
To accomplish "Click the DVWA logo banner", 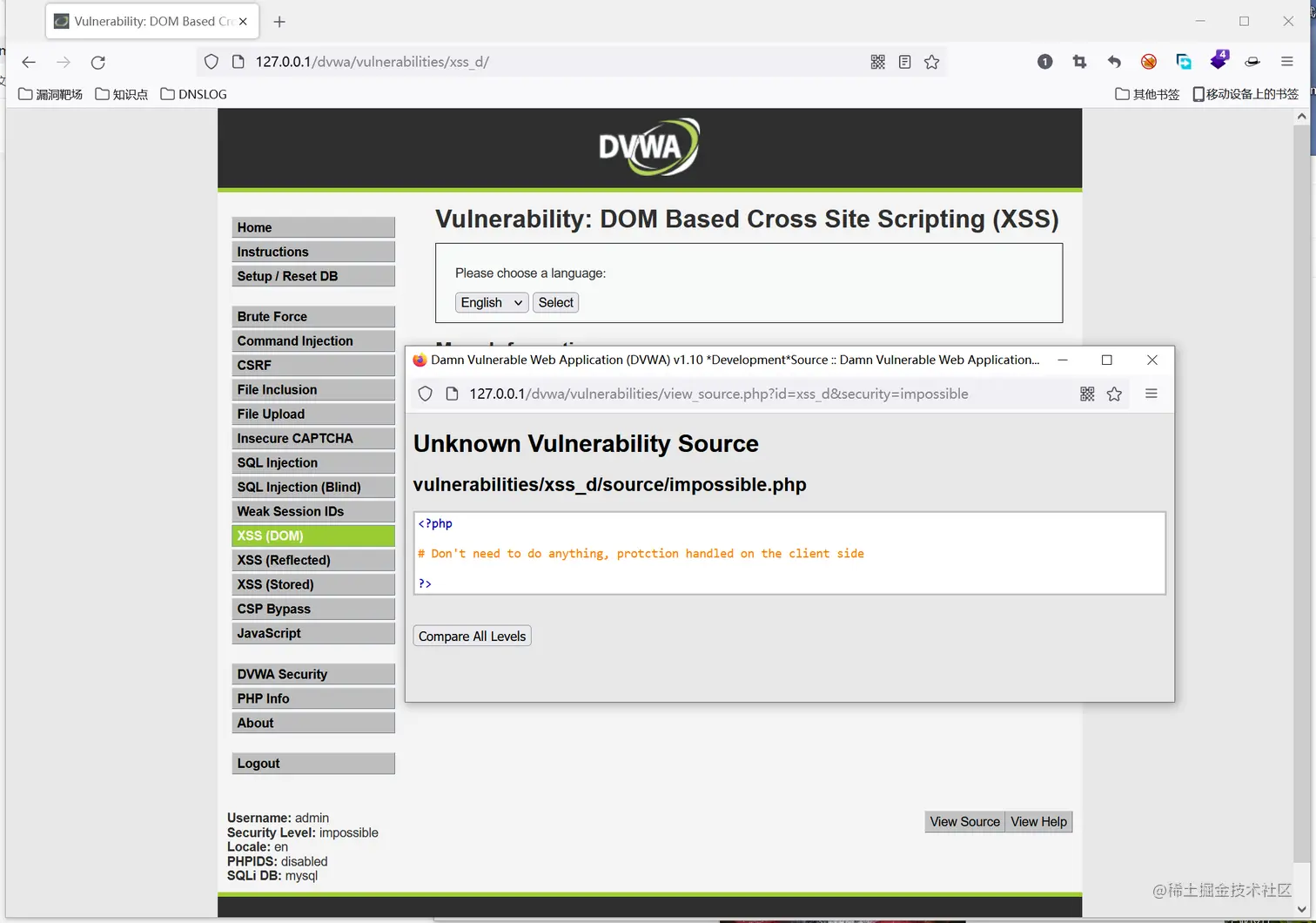I will [649, 147].
